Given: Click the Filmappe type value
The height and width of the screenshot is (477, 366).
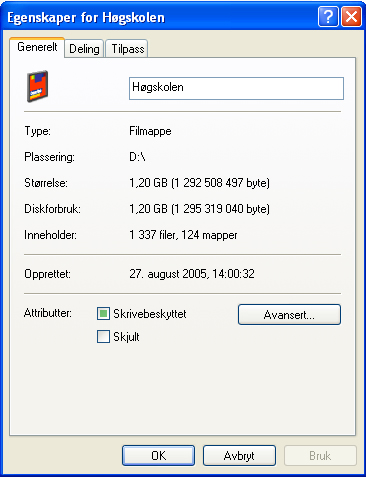Looking at the screenshot, I should (x=150, y=131).
